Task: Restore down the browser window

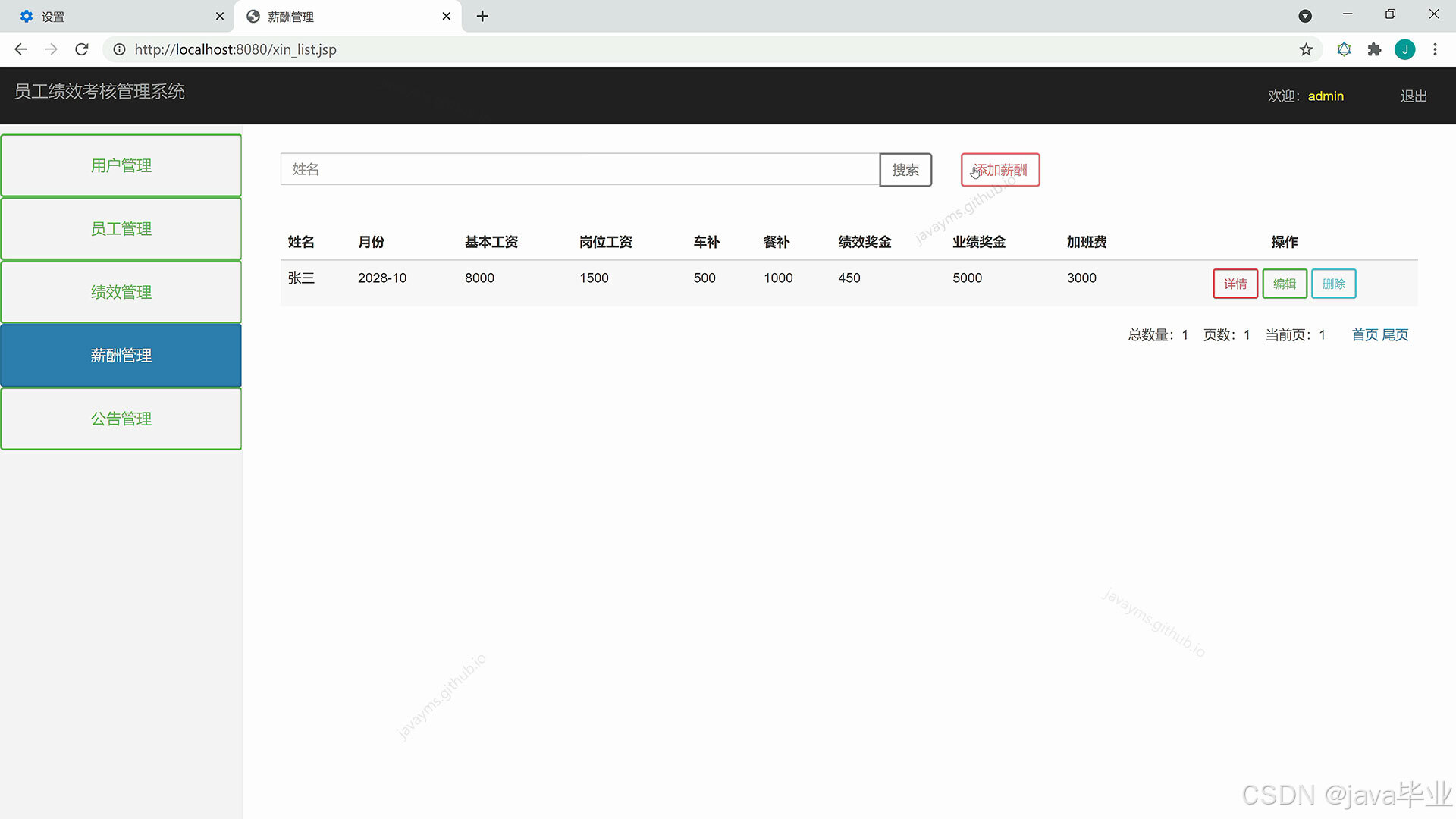Action: point(1390,14)
